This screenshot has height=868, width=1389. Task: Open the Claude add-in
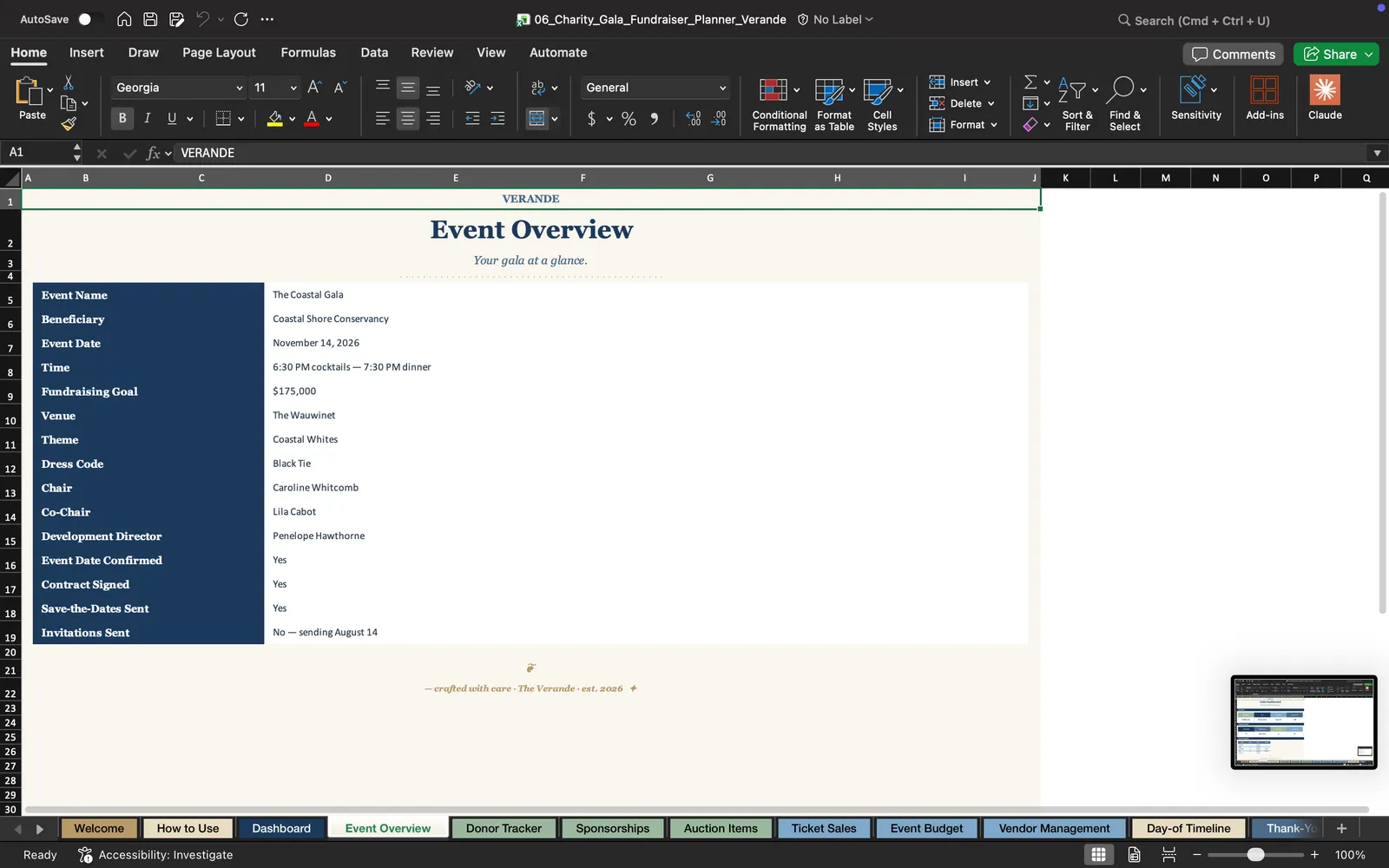click(1325, 98)
